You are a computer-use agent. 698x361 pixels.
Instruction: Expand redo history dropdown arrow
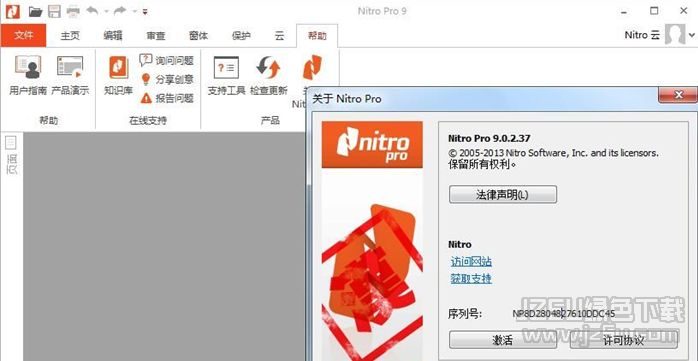tap(134, 12)
